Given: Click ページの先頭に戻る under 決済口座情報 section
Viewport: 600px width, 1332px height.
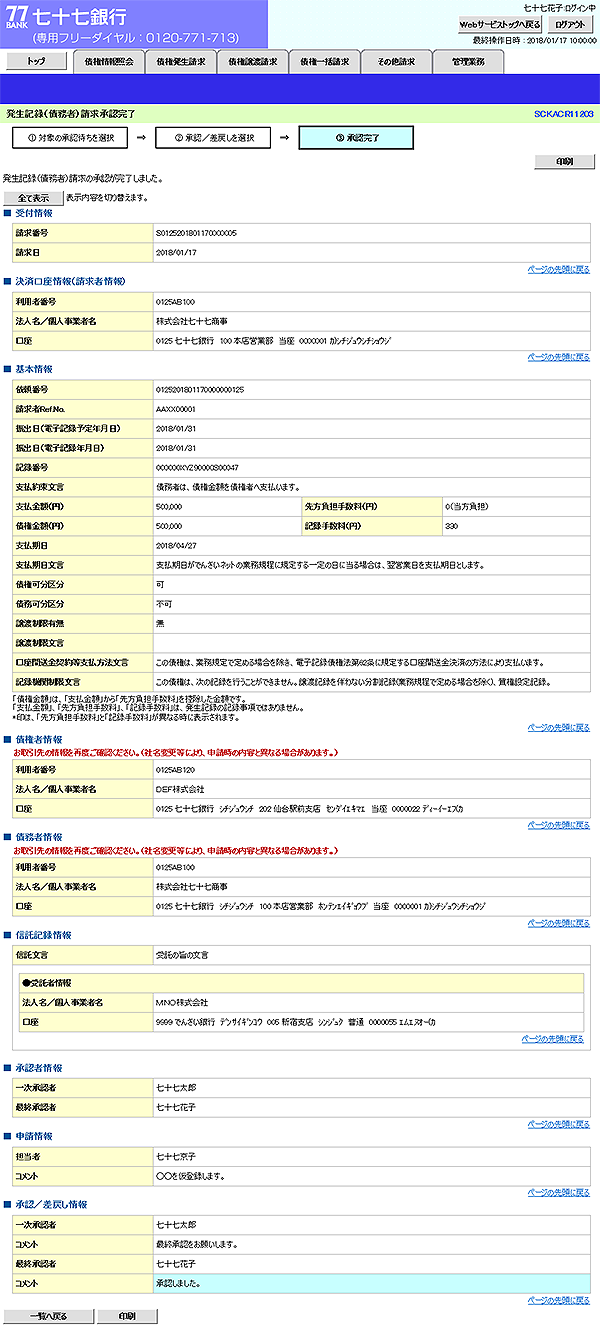Looking at the screenshot, I should (558, 357).
